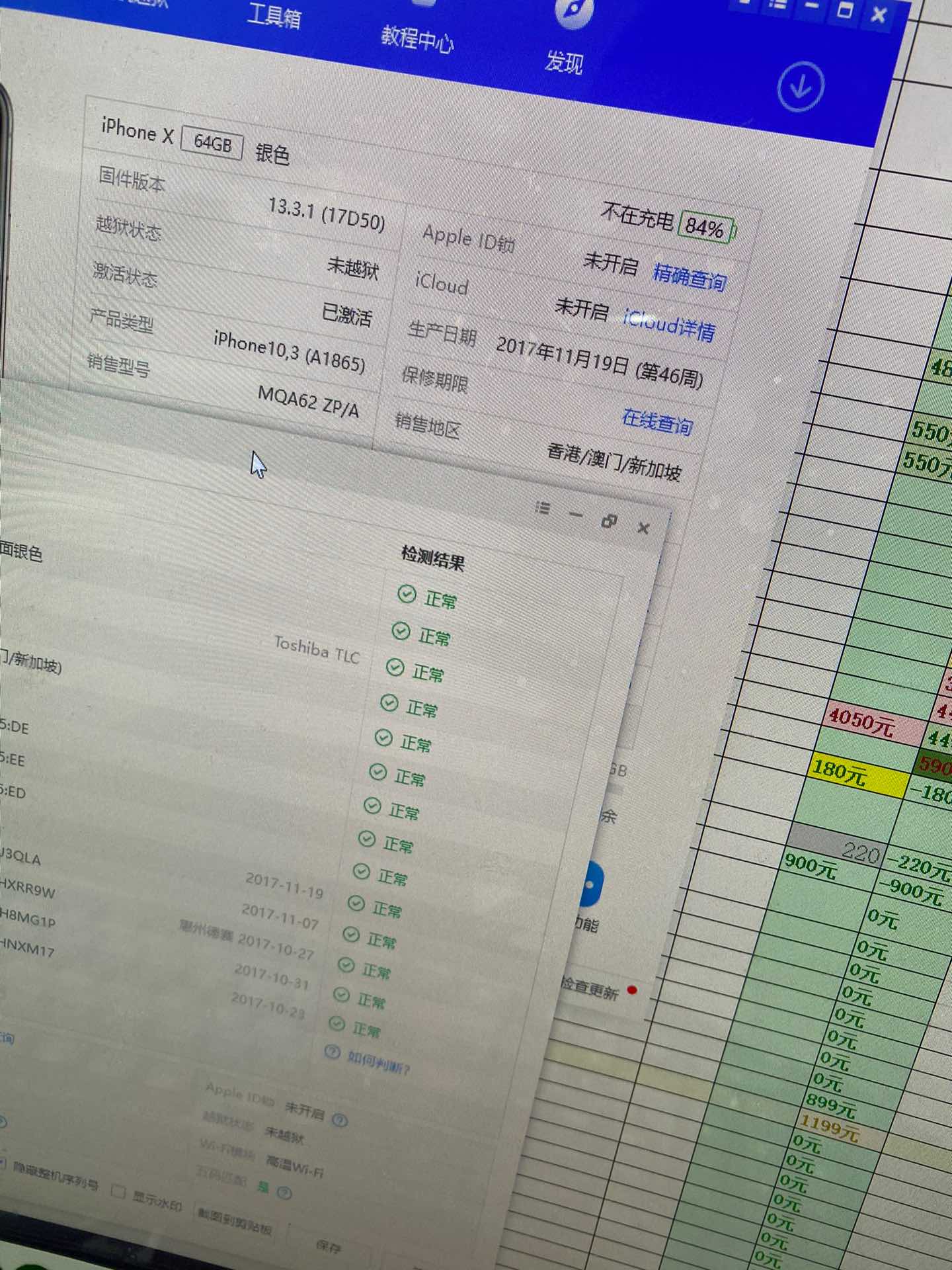Click the first 正常 check icon under 检测结果

pos(407,595)
